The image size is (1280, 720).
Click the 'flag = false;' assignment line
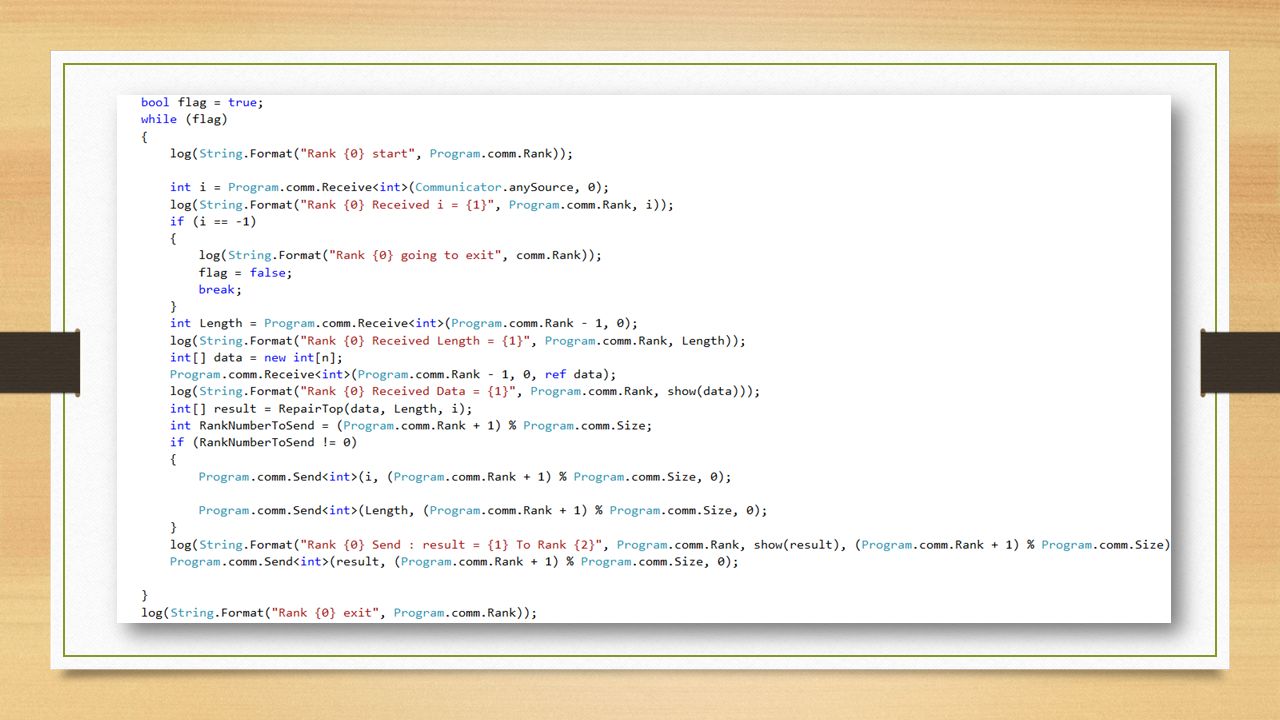tap(245, 272)
